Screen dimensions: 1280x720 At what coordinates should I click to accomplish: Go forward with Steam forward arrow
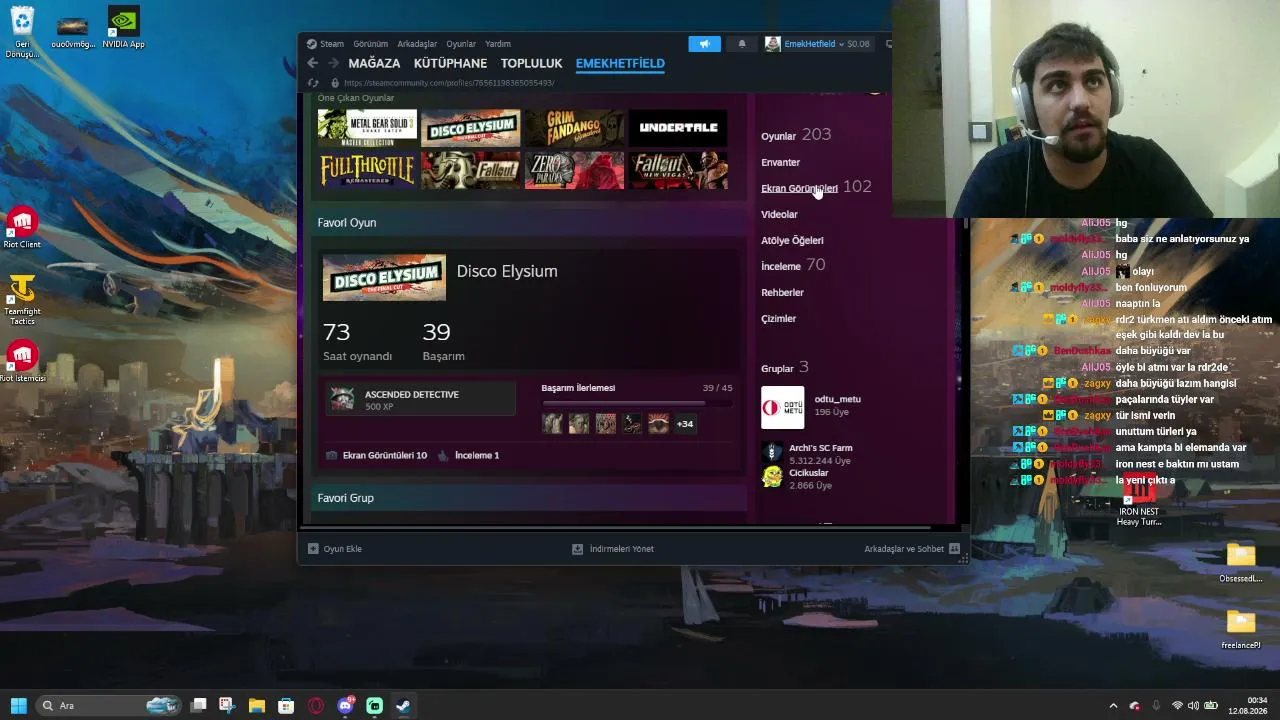click(333, 63)
